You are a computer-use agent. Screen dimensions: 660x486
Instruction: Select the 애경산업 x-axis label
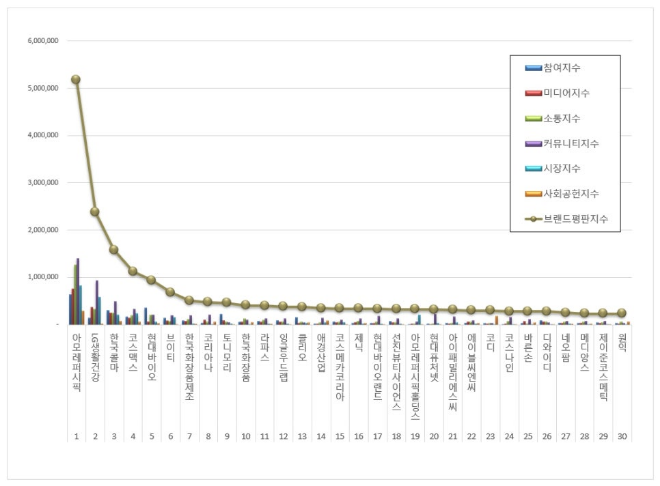(x=320, y=348)
